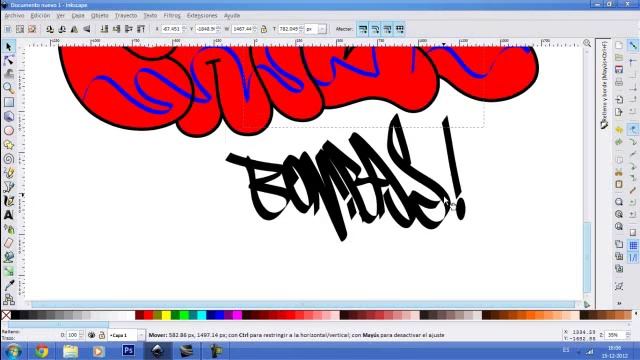
Task: Select the Node editing tool
Action: pos(9,61)
